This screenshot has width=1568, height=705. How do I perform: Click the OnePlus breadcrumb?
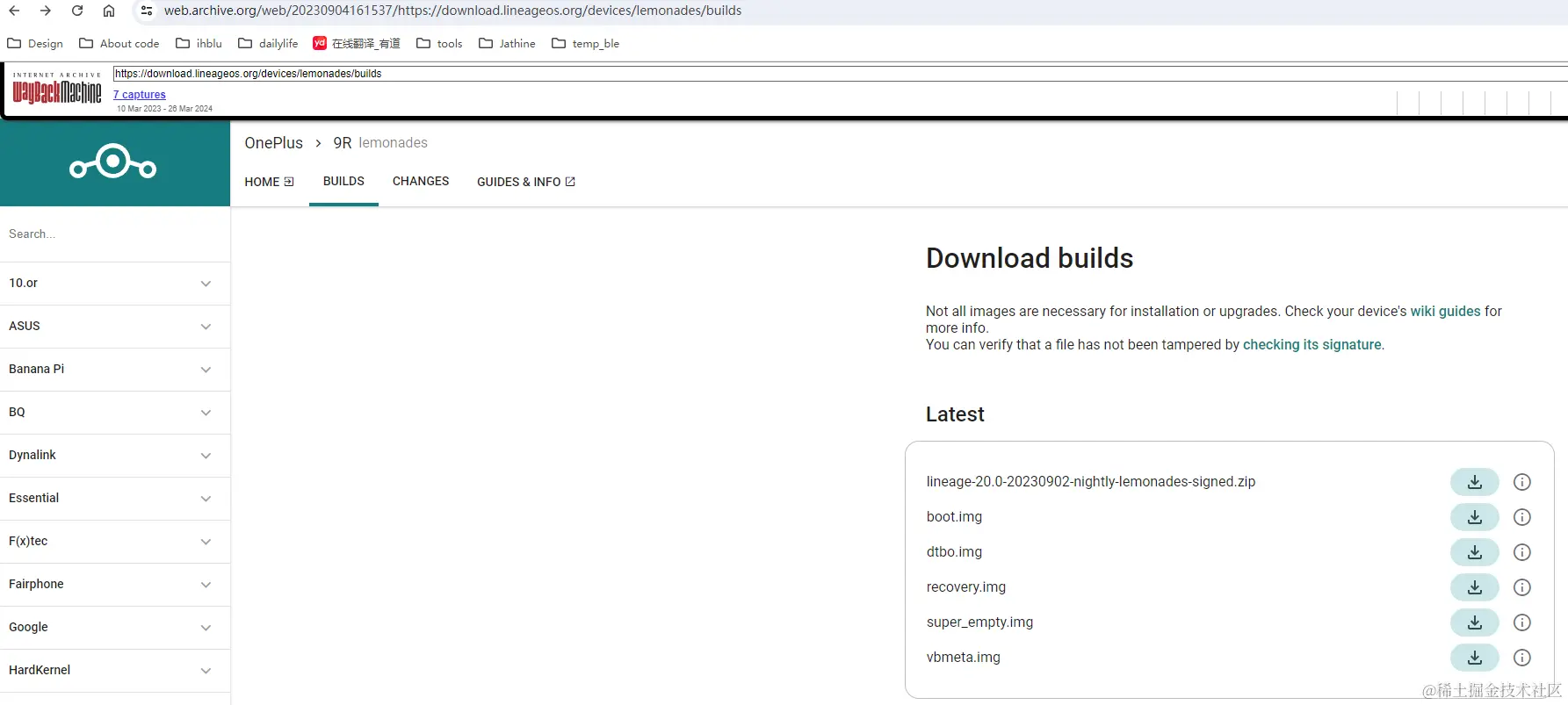click(273, 143)
